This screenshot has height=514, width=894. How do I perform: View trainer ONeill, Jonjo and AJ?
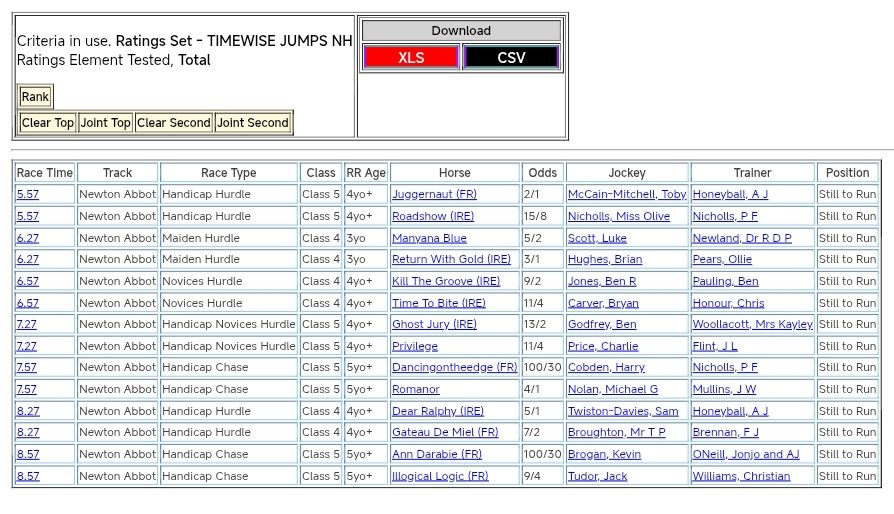point(745,455)
